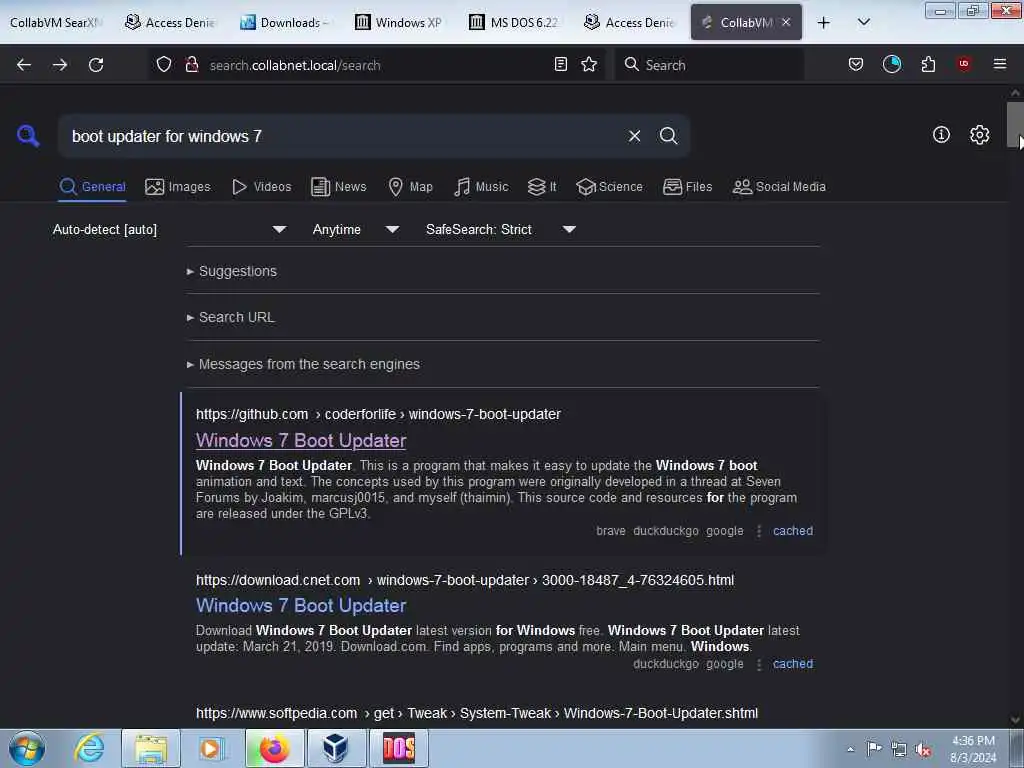
Task: Open cached version of CNET result
Action: pyautogui.click(x=793, y=664)
